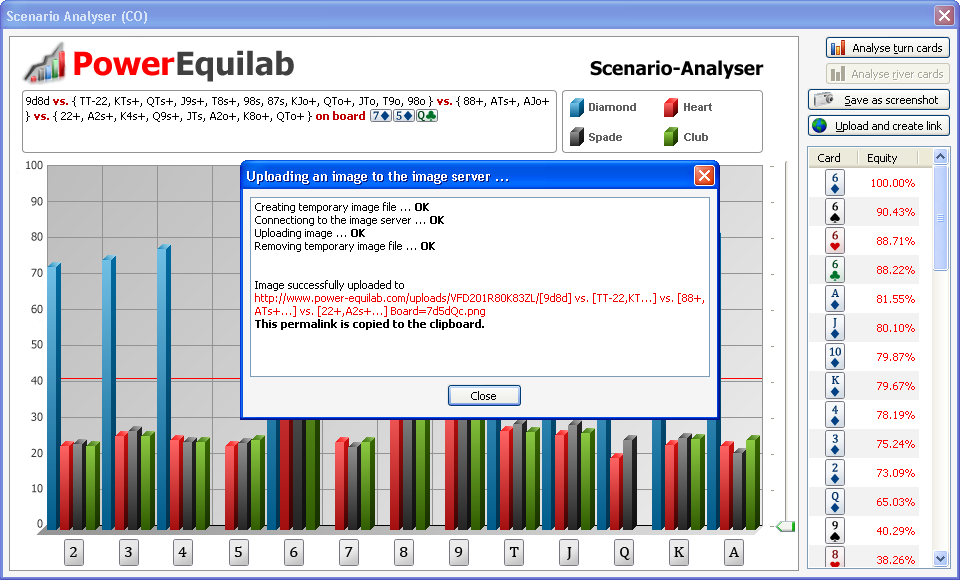Close the Scenario Analyser window

tap(943, 15)
